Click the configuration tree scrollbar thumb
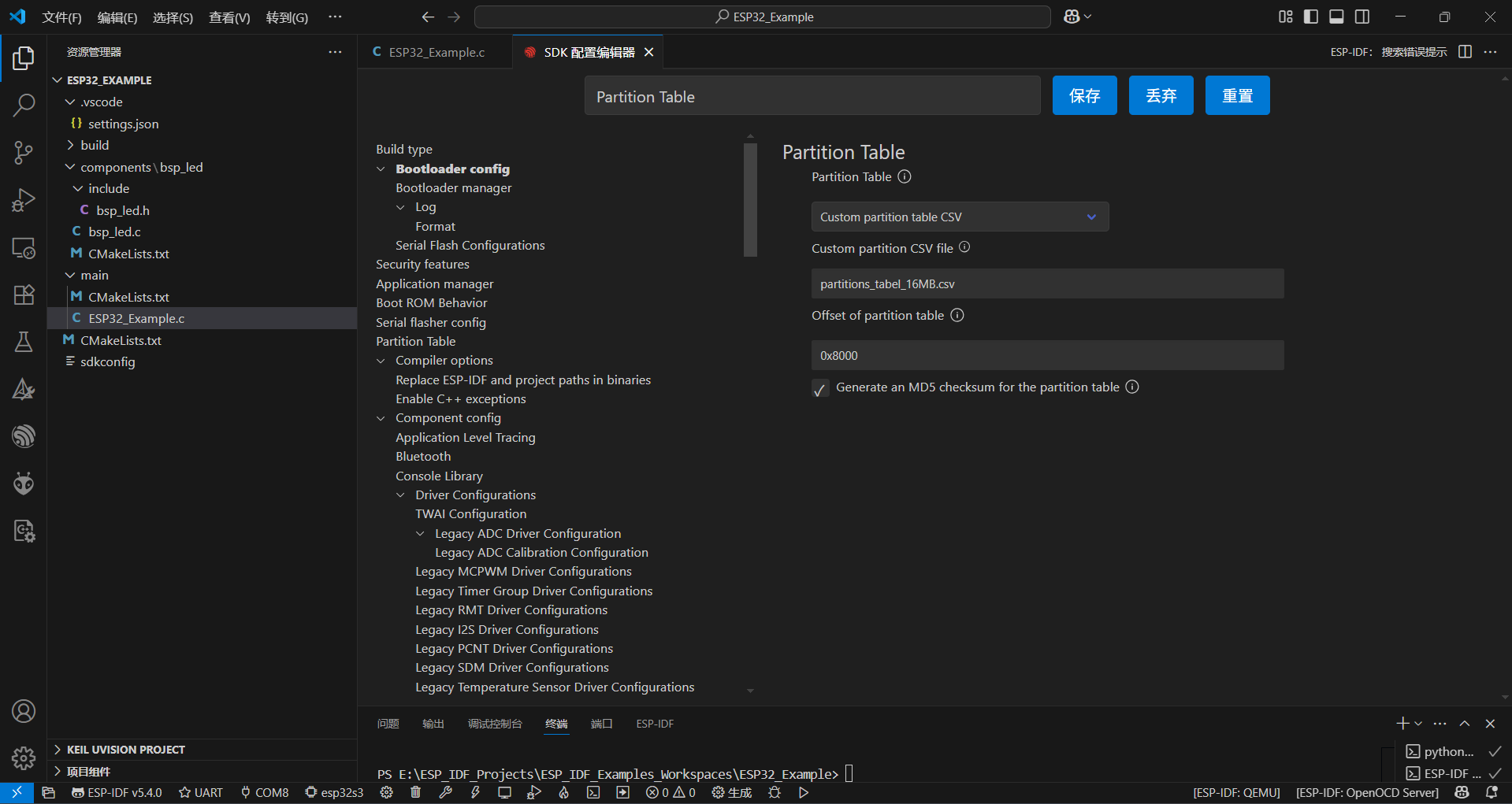The width and height of the screenshot is (1512, 804). (750, 200)
